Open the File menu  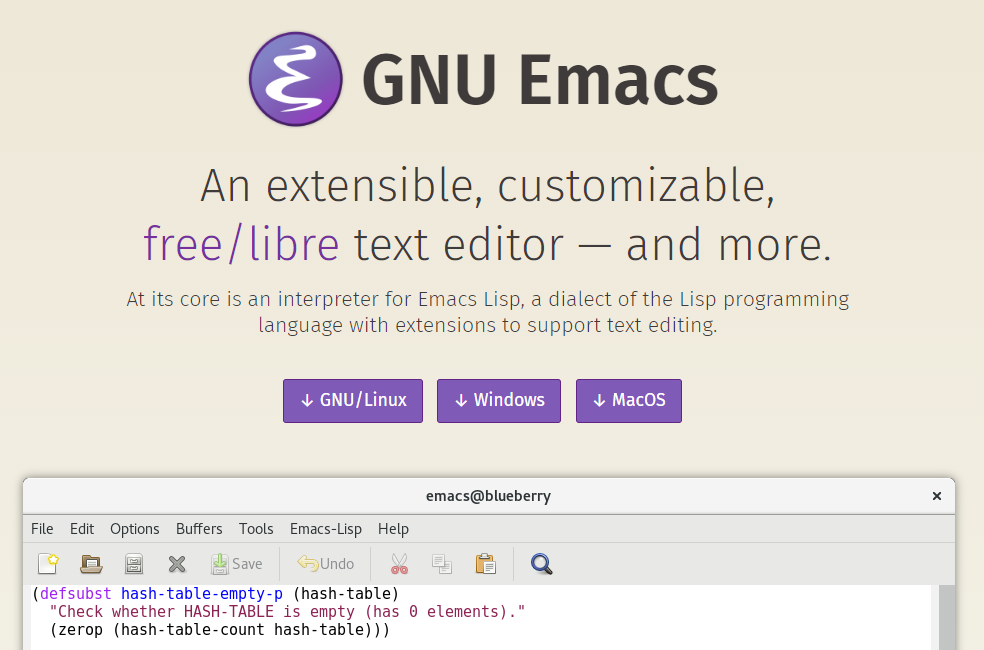pyautogui.click(x=42, y=529)
